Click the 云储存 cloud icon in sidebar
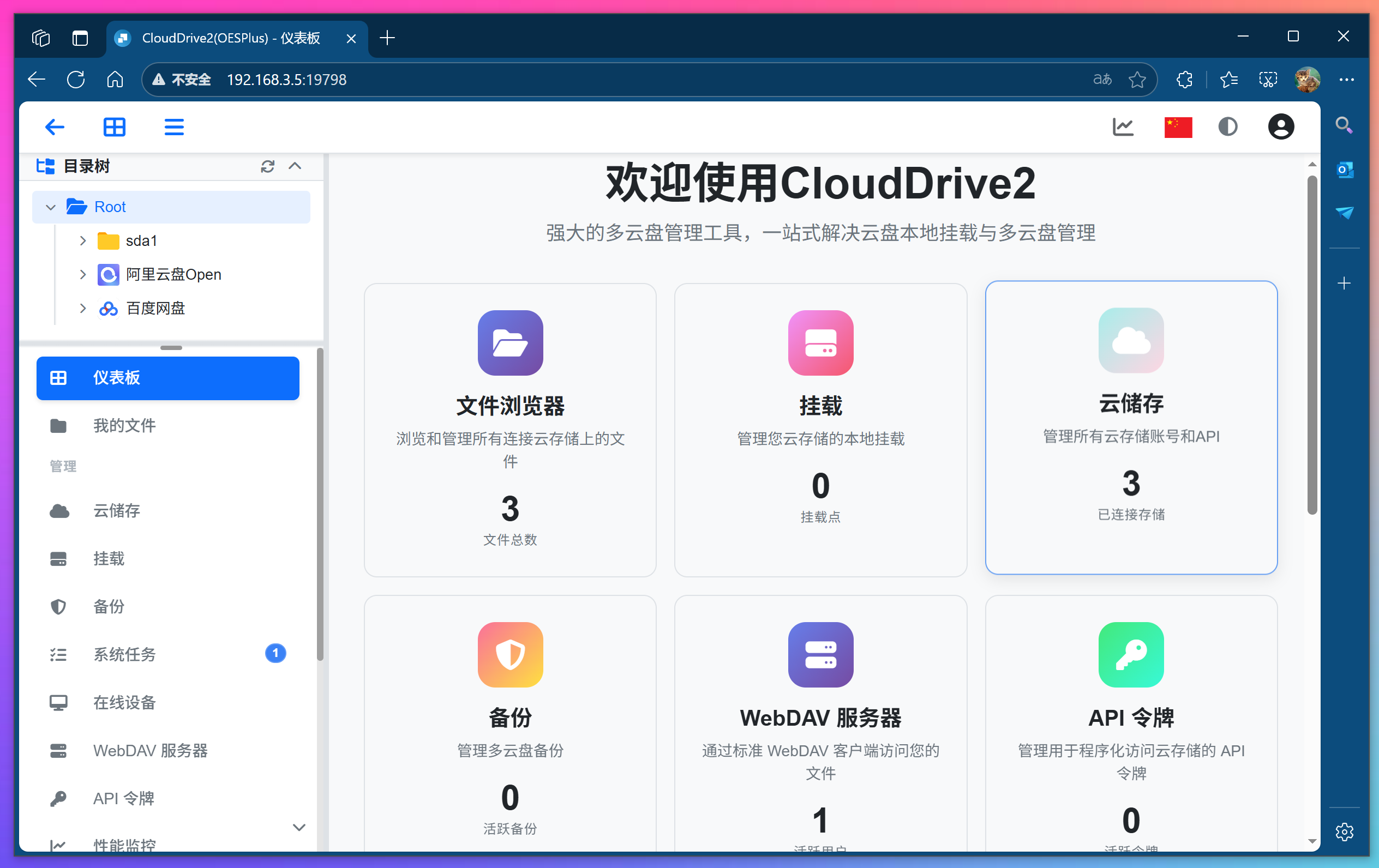Screen dimensions: 1379x868 coord(58,511)
